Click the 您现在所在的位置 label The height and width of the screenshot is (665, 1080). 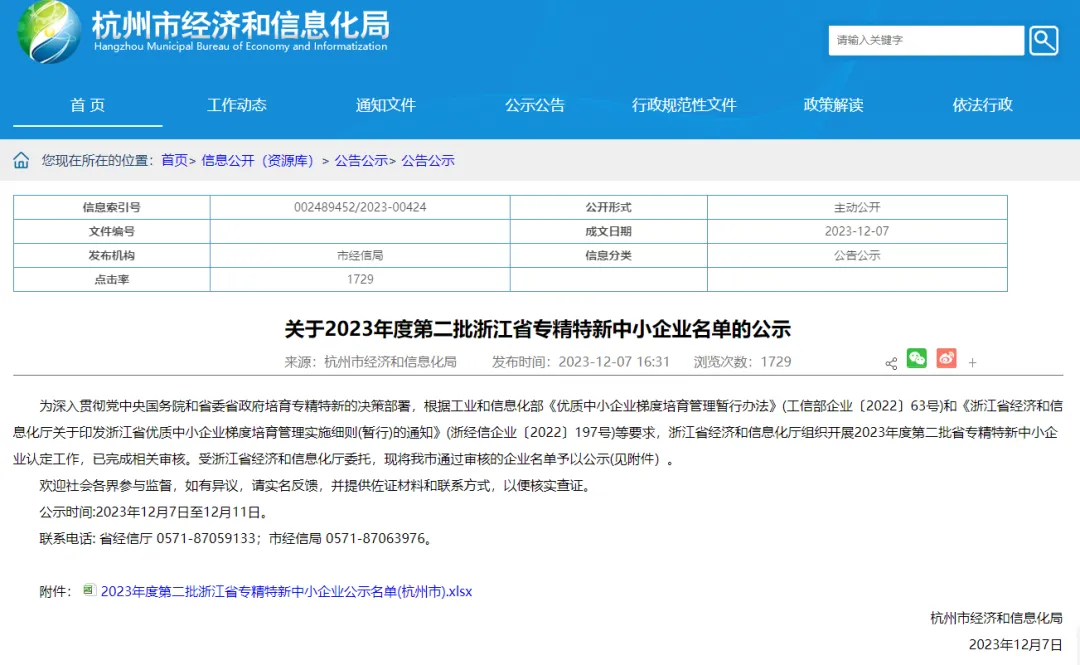click(97, 161)
